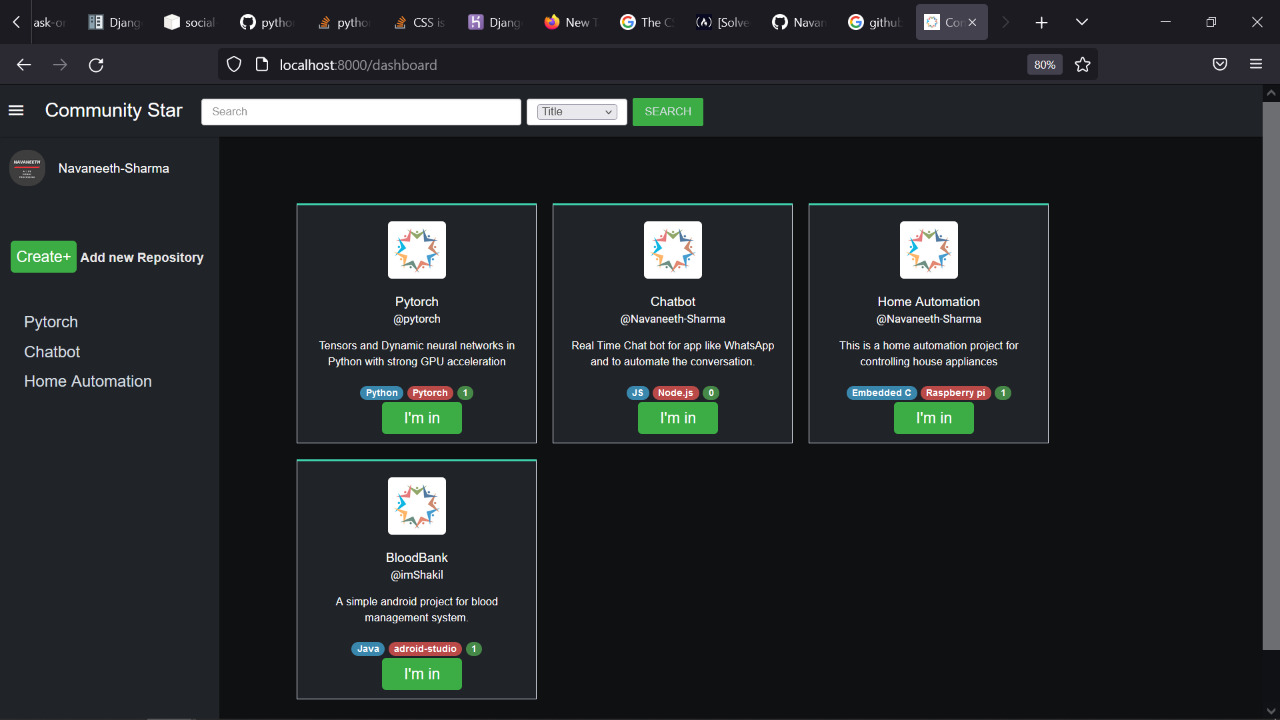Viewport: 1280px width, 720px height.
Task: Open the list-all-tabs chevron
Action: tap(1081, 21)
